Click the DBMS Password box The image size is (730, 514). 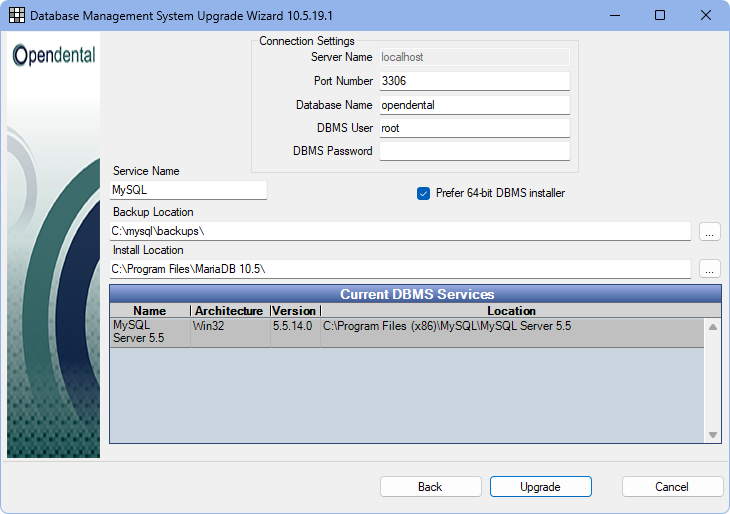[x=474, y=151]
